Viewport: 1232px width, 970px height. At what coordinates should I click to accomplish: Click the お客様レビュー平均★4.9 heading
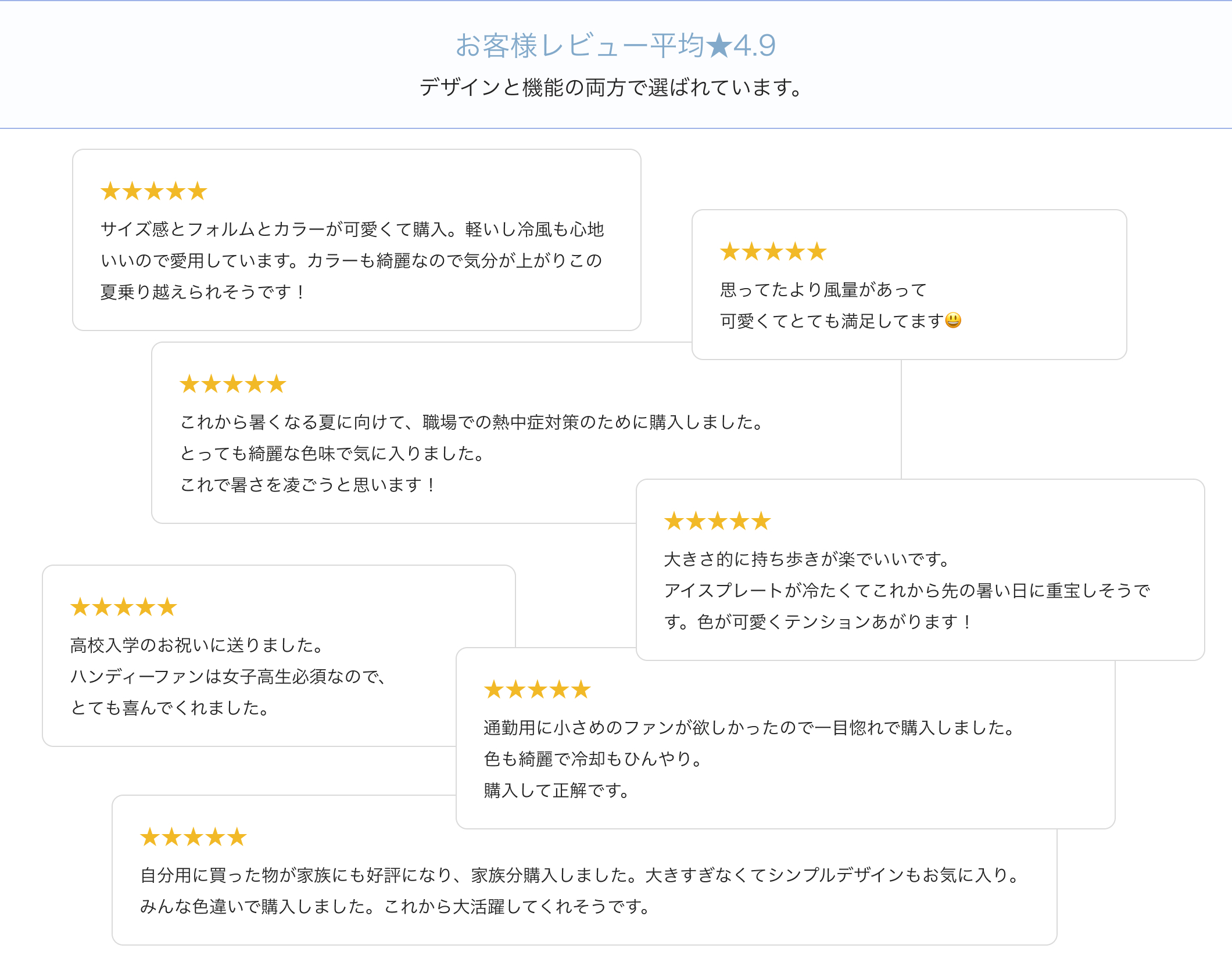point(615,45)
